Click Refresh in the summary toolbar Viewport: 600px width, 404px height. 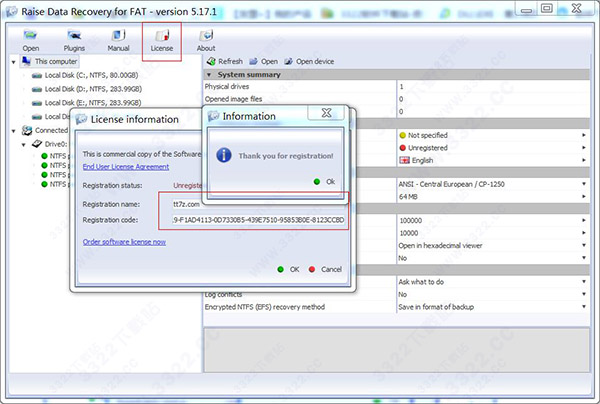(225, 62)
